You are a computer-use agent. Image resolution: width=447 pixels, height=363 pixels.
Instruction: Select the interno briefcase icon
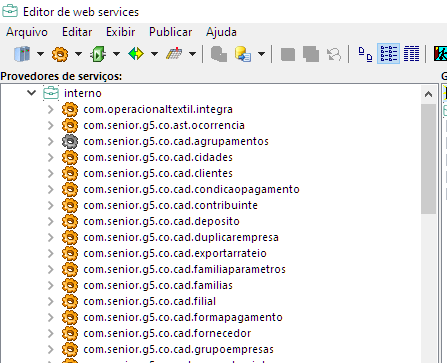coord(51,93)
